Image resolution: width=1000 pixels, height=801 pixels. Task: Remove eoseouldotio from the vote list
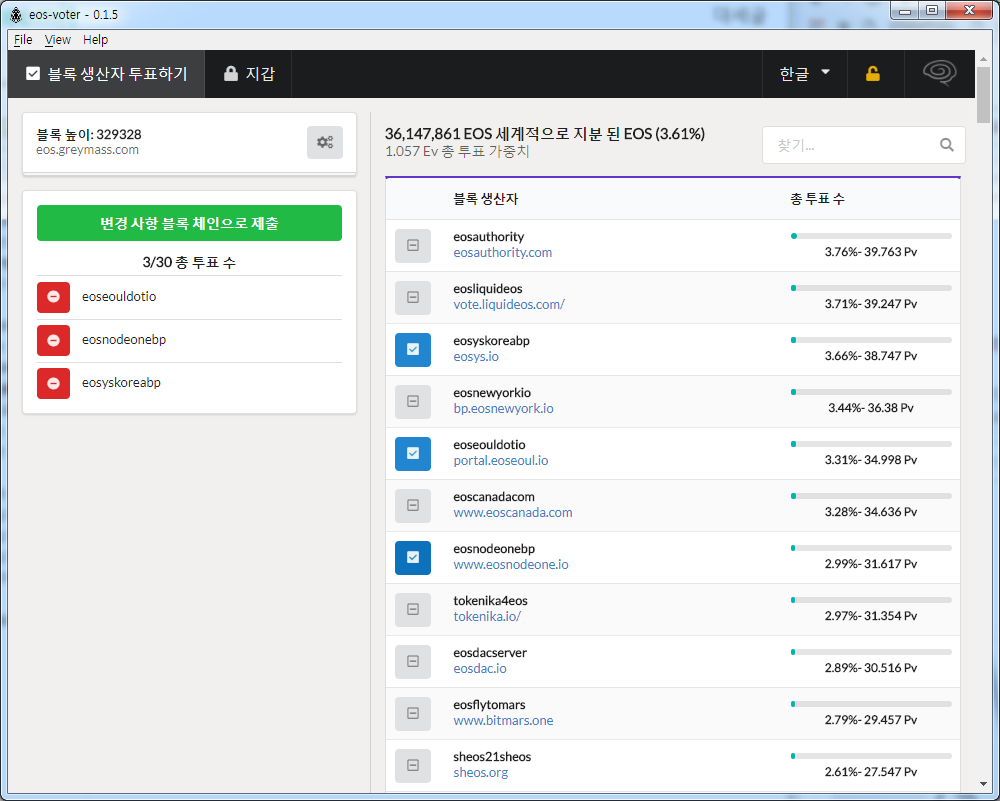[x=54, y=297]
